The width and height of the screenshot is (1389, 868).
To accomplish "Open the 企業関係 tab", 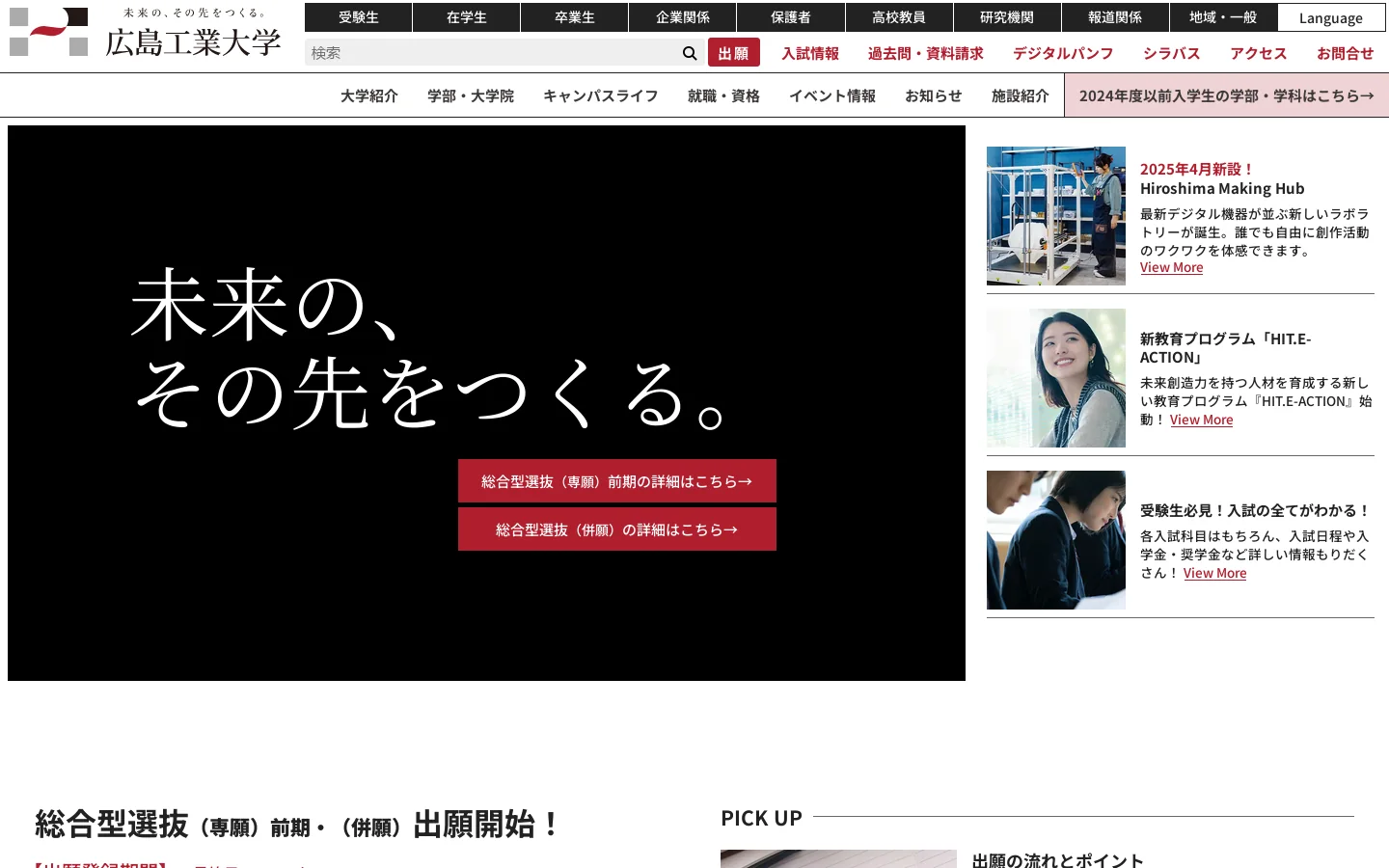I will (683, 17).
